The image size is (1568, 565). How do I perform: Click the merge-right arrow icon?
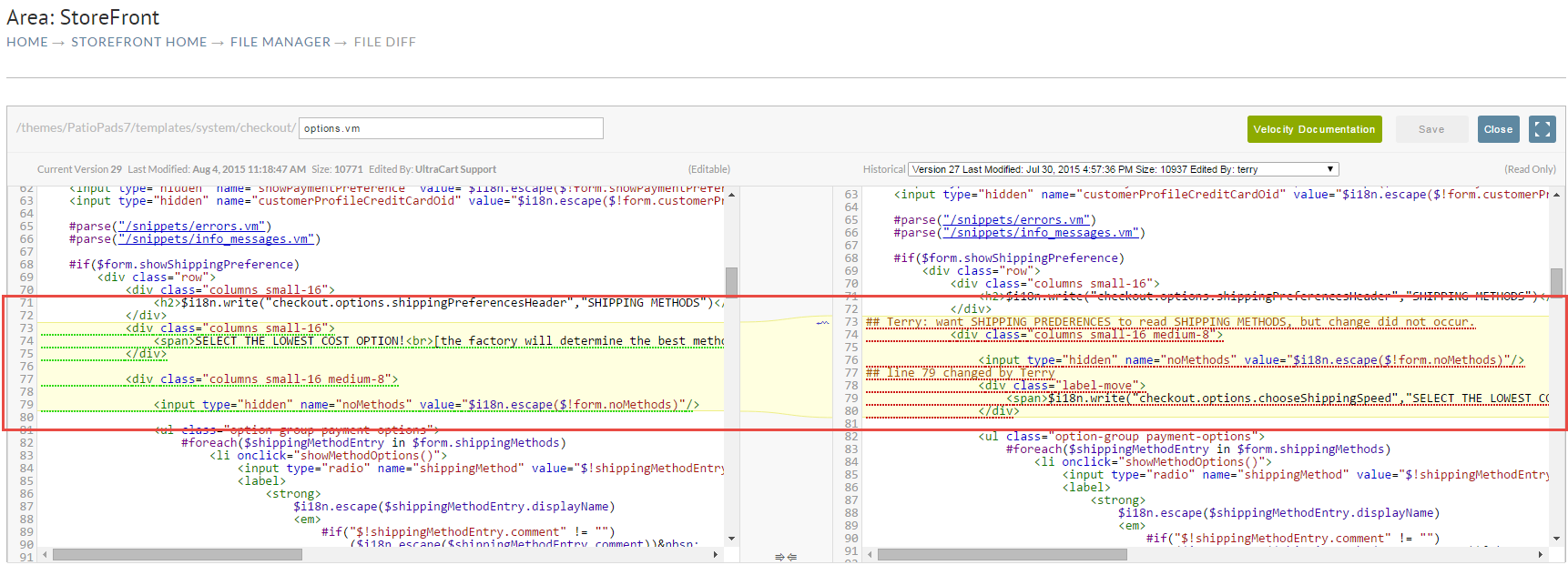click(x=779, y=557)
